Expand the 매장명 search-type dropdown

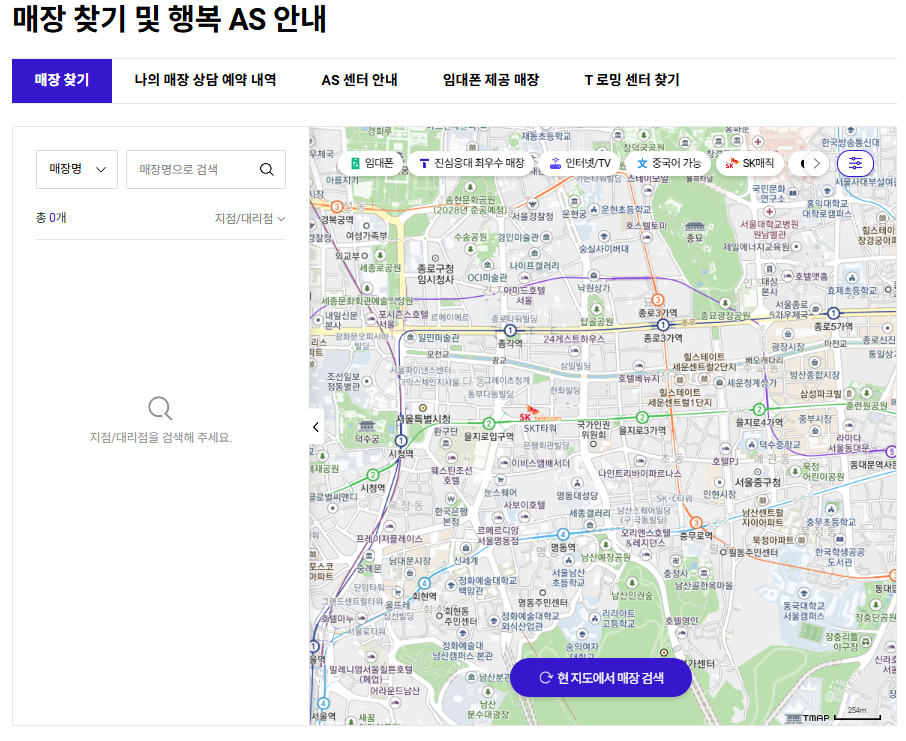click(x=77, y=169)
